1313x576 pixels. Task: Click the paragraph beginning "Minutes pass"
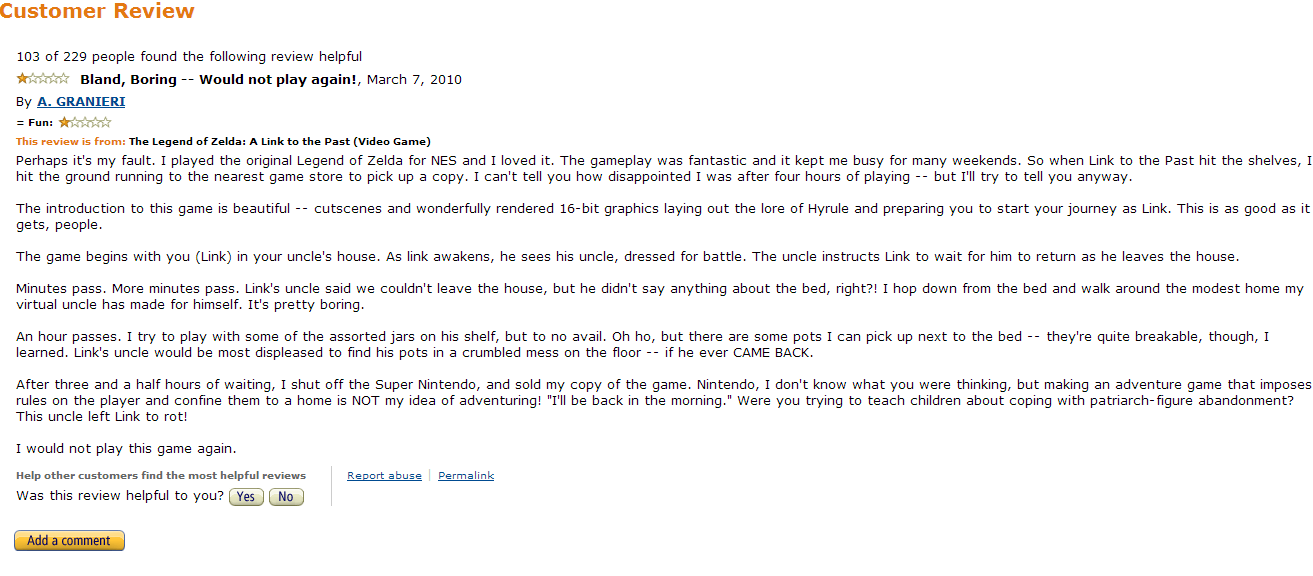[x=660, y=296]
